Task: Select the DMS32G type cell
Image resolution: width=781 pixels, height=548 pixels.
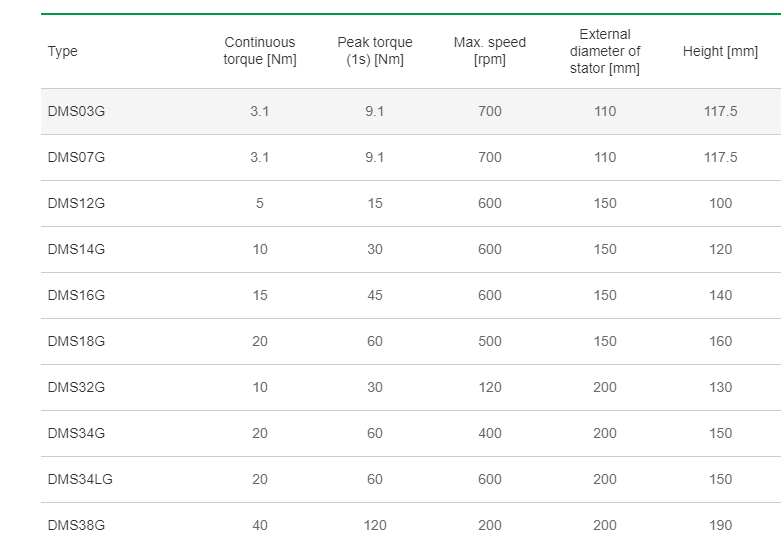Action: (76, 387)
